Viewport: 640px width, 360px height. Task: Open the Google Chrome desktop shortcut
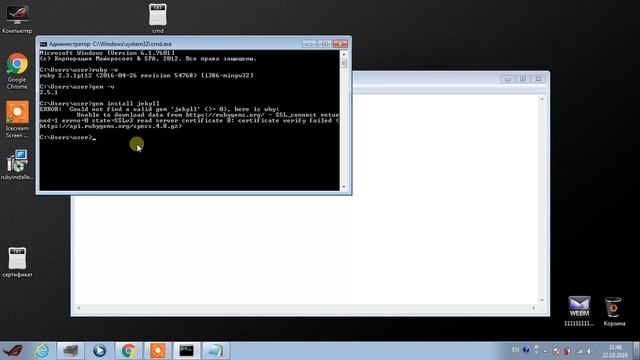click(17, 71)
